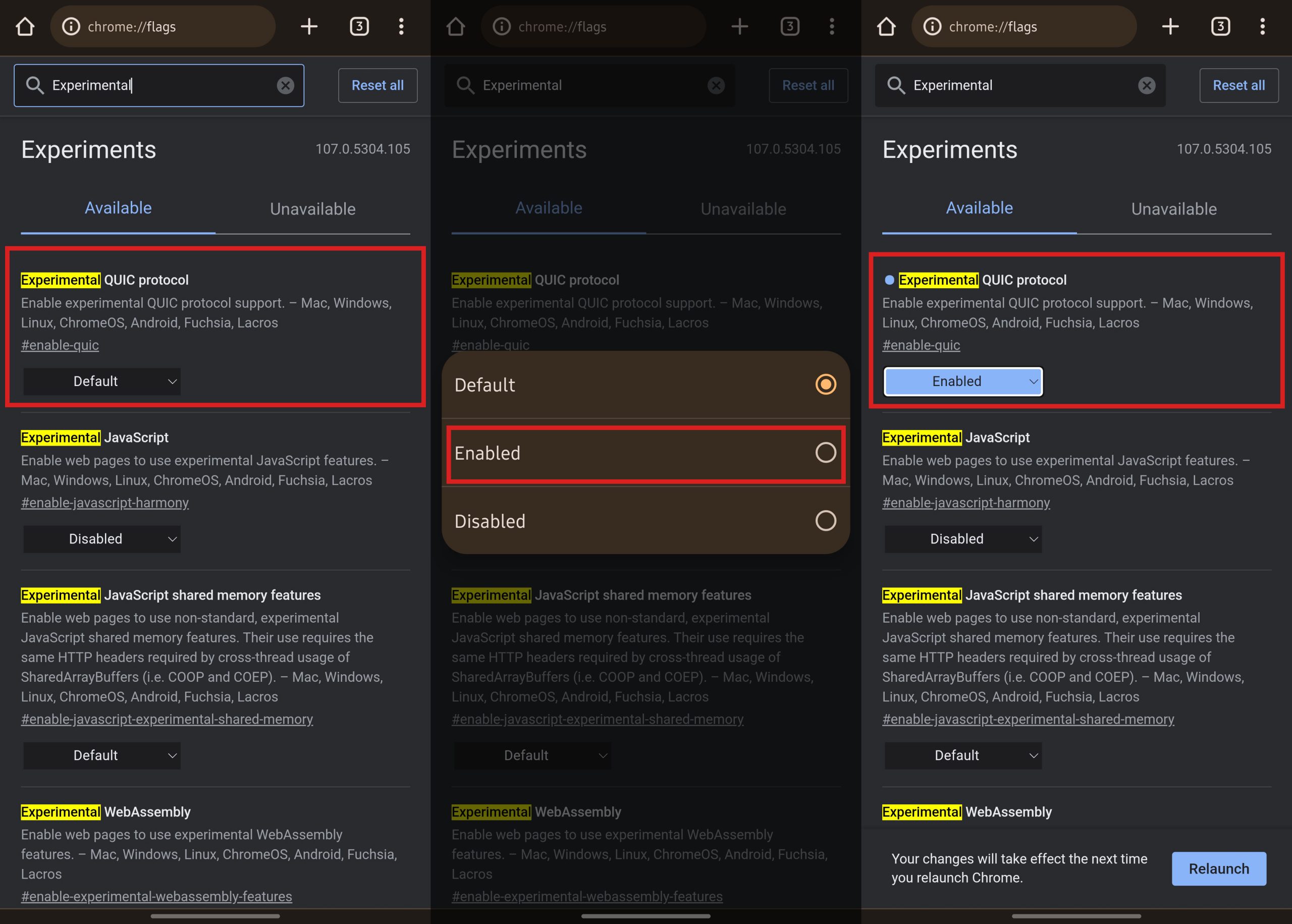Switch to Unavailable tab in left panel
The width and height of the screenshot is (1292, 924).
(x=312, y=209)
